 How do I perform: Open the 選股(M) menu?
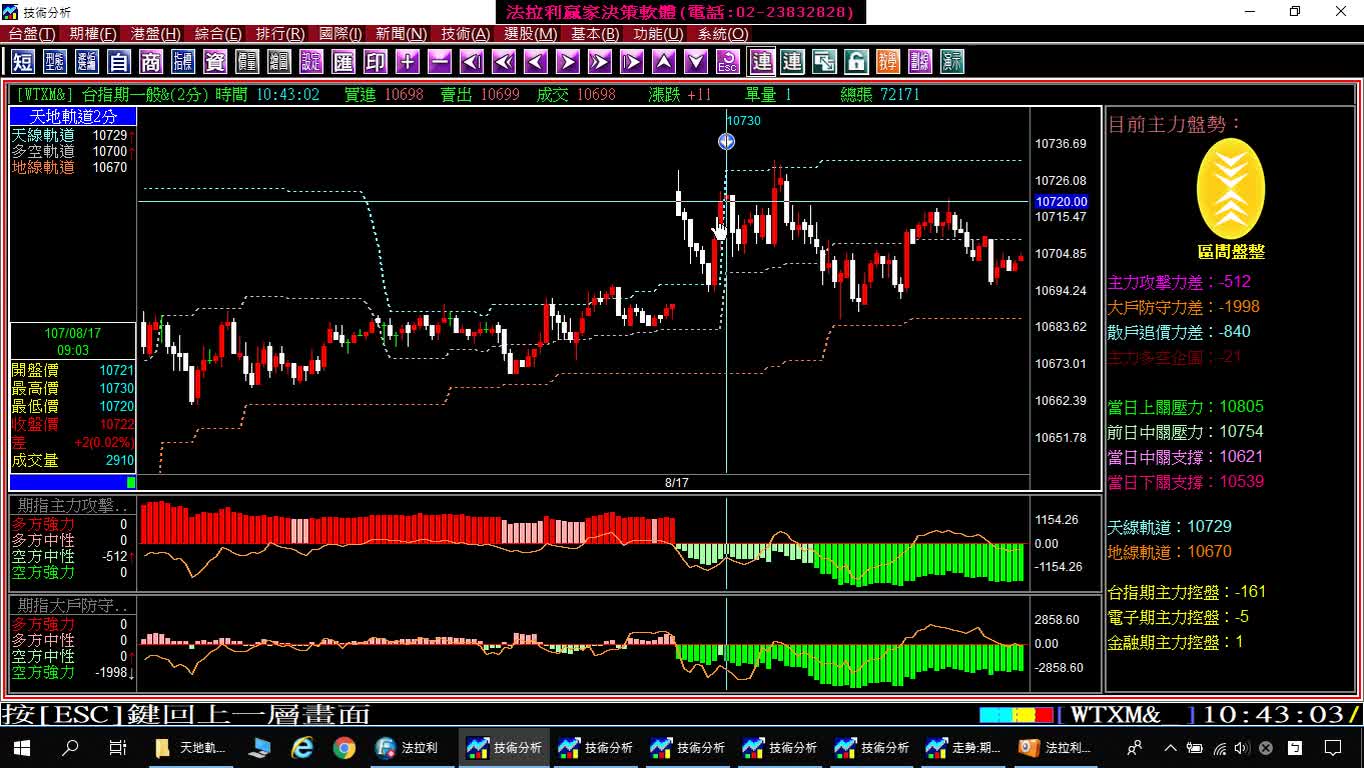click(x=530, y=34)
